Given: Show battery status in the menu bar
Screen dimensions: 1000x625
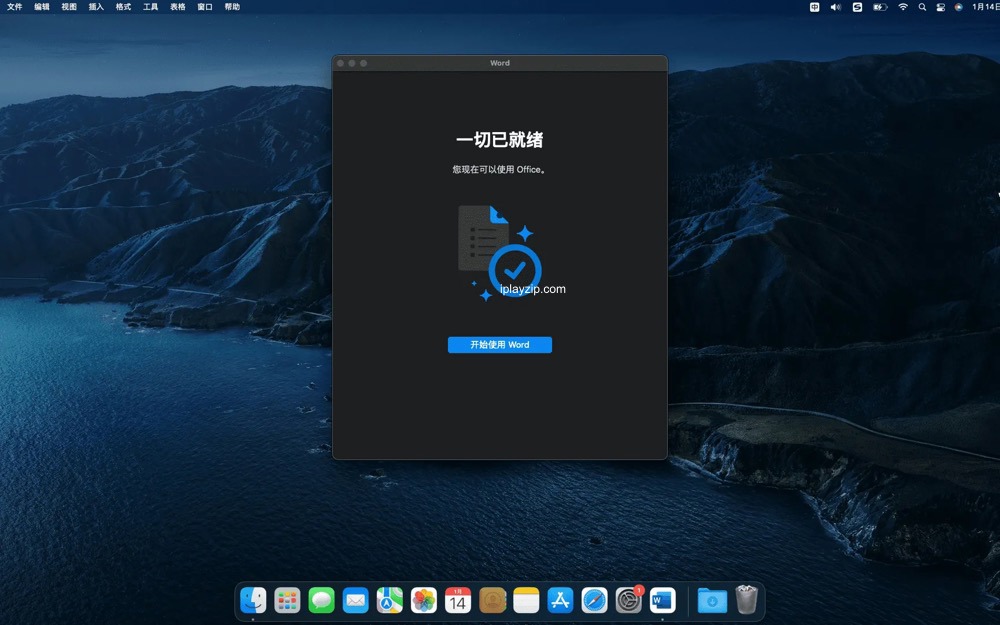Looking at the screenshot, I should click(x=880, y=7).
